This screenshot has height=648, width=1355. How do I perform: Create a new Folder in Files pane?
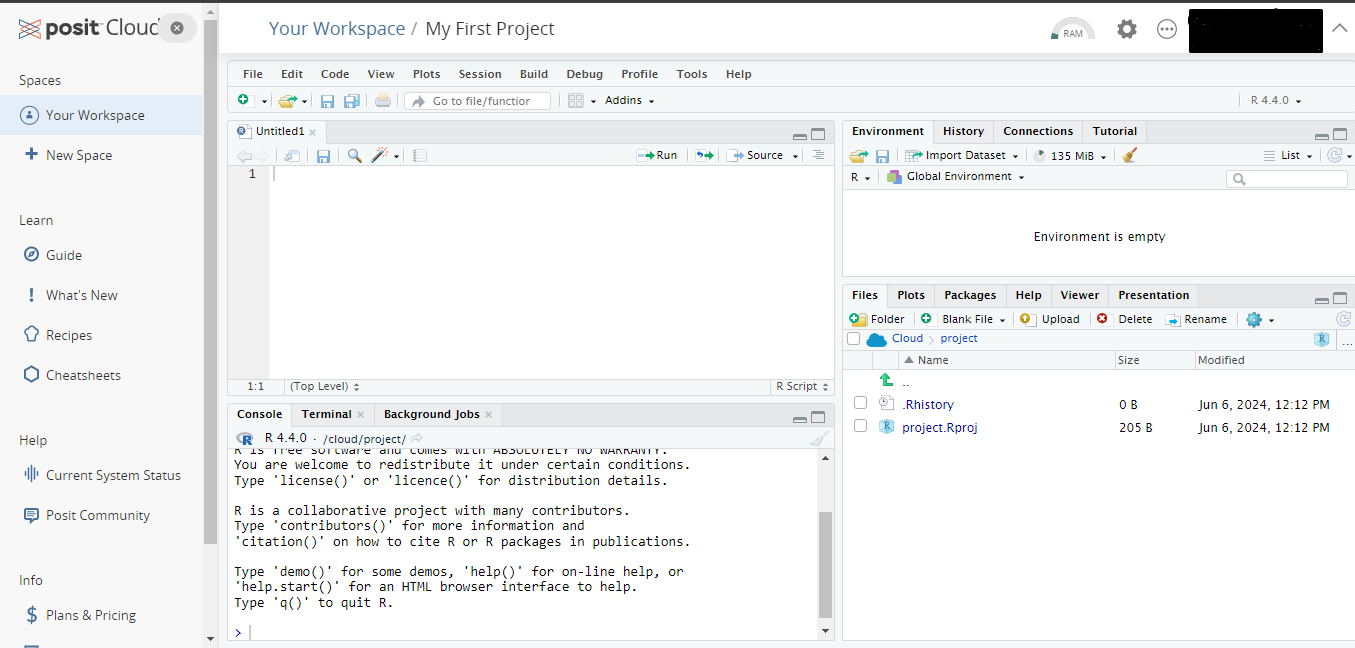[x=877, y=319]
